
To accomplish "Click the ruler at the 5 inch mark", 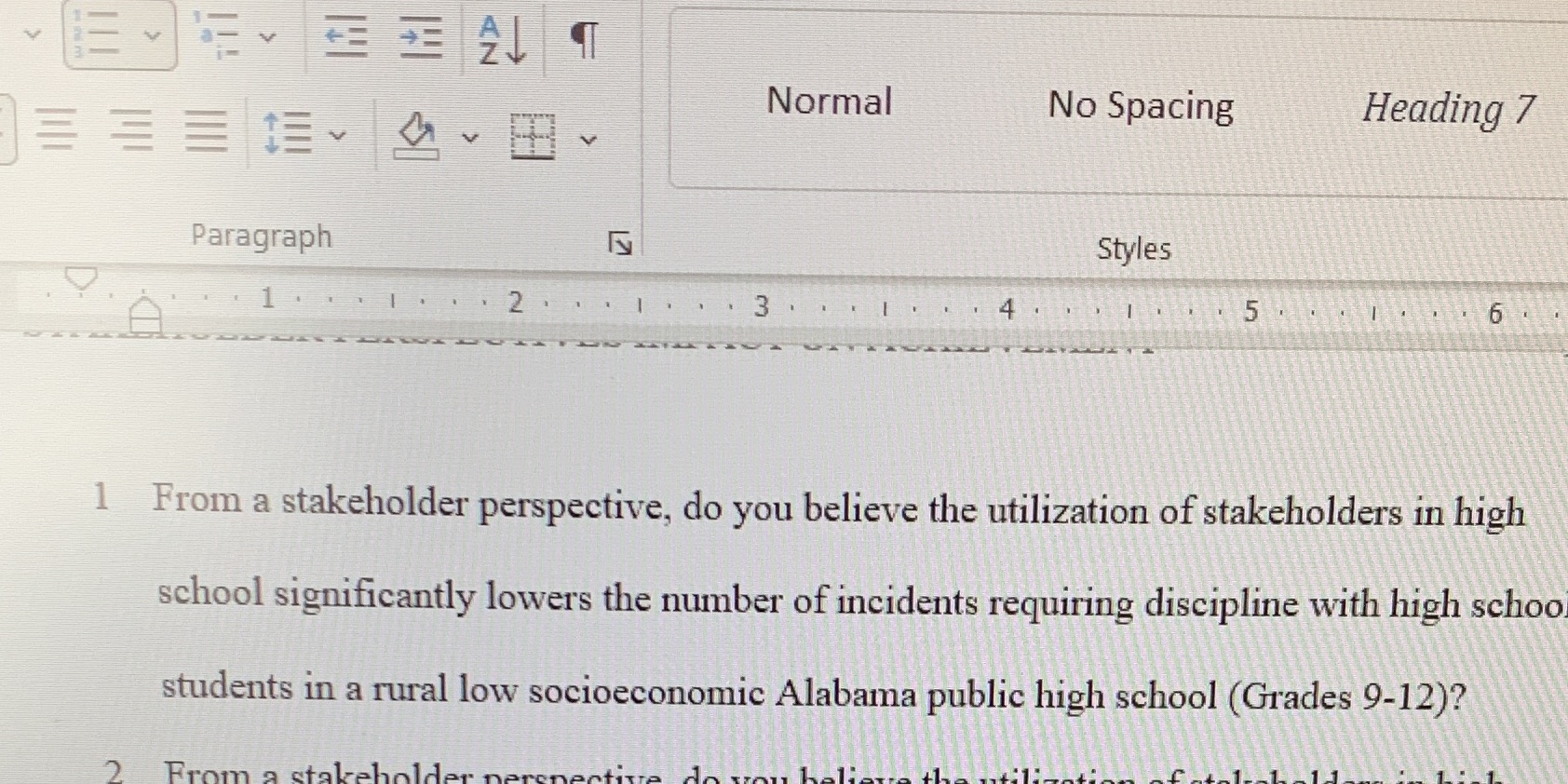I will point(1250,311).
